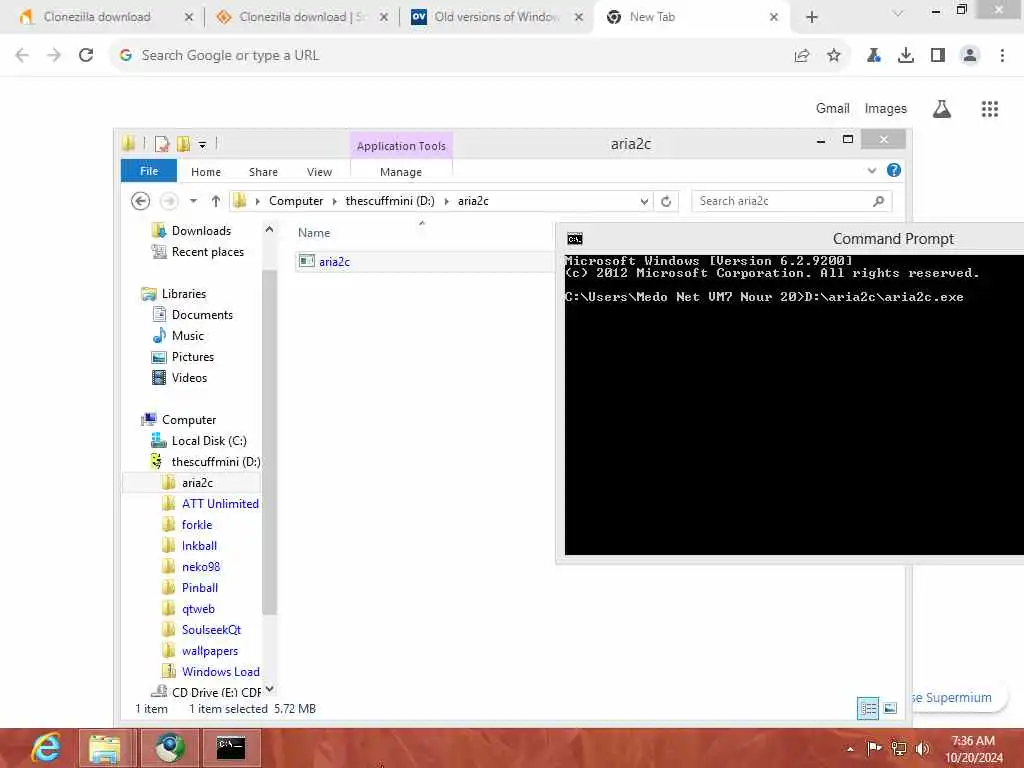1024x768 pixels.
Task: Open Chrome Labs flask icon in toolbar
Action: (x=874, y=56)
